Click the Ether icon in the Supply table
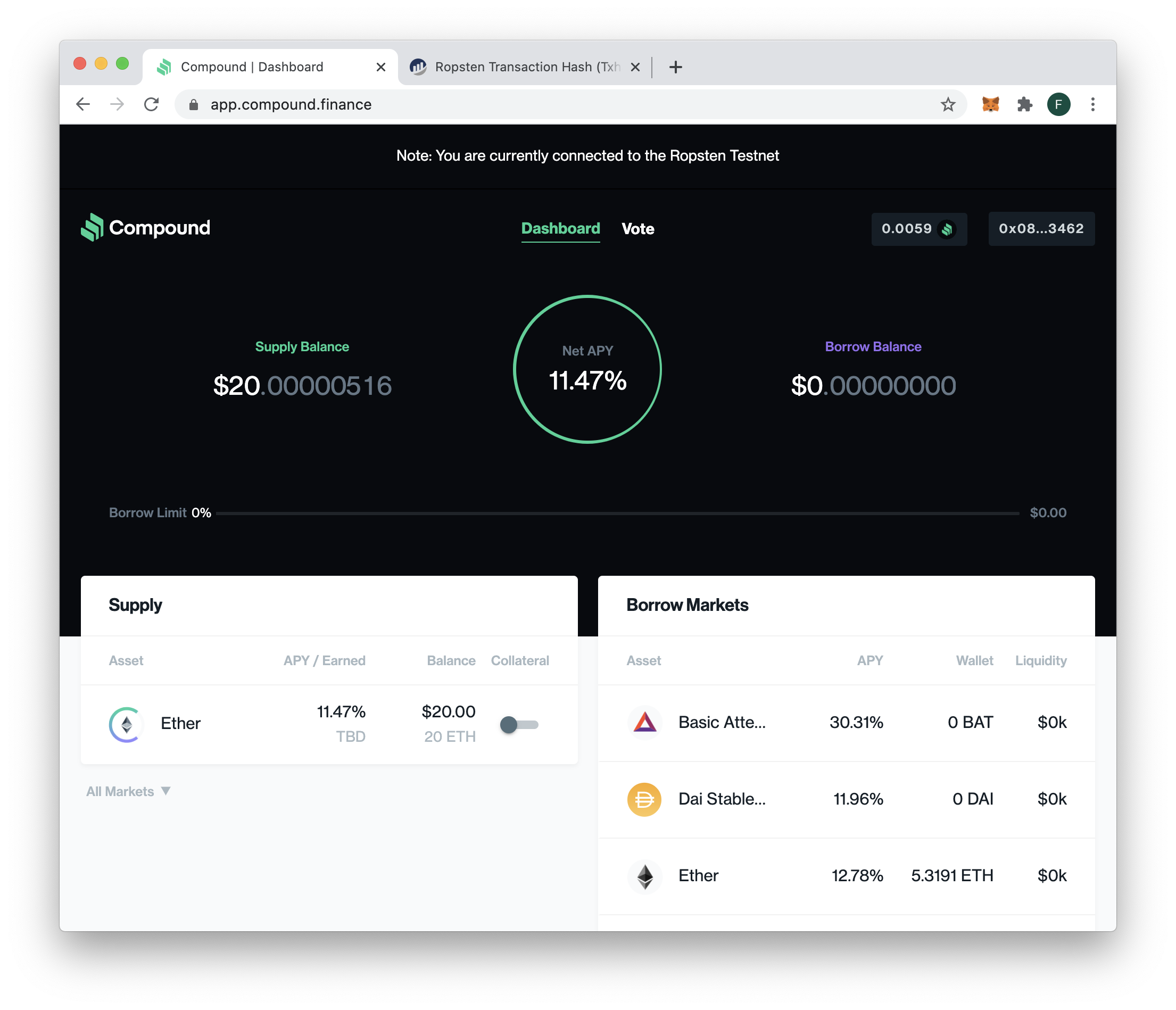The image size is (1176, 1010). click(126, 724)
